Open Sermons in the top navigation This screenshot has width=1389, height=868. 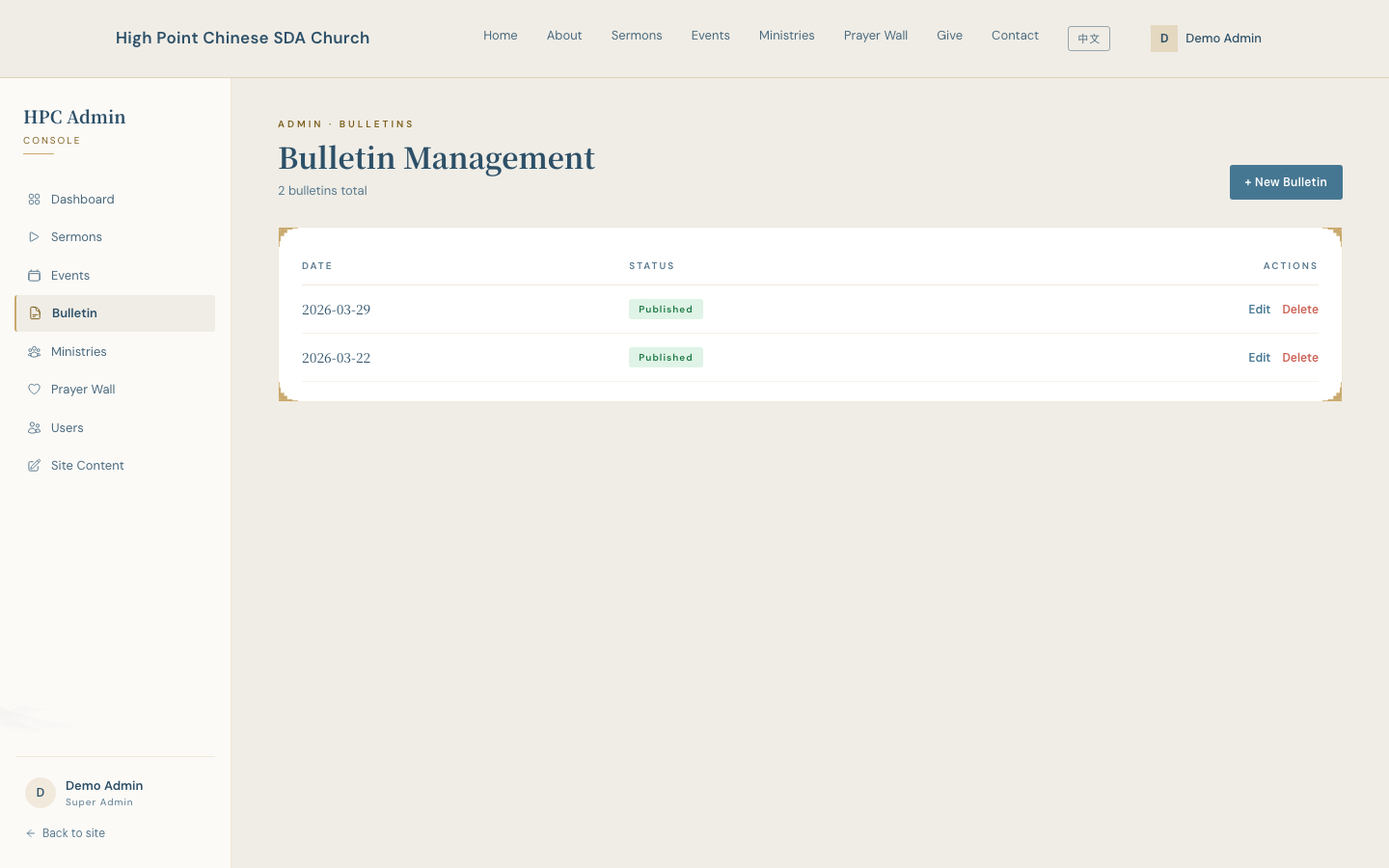(x=637, y=36)
